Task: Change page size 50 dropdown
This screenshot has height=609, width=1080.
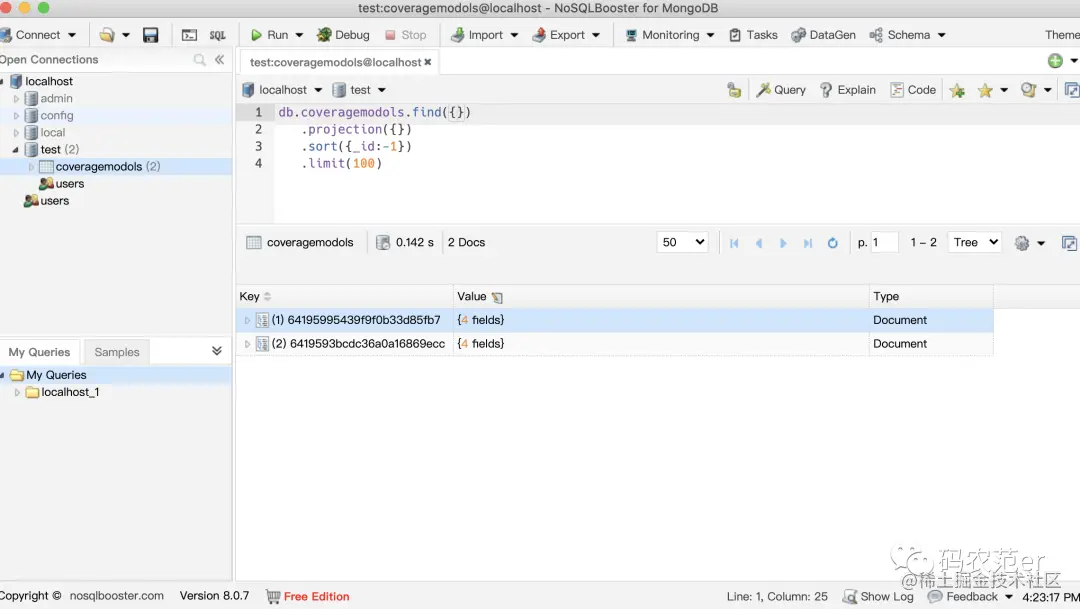Action: click(683, 242)
